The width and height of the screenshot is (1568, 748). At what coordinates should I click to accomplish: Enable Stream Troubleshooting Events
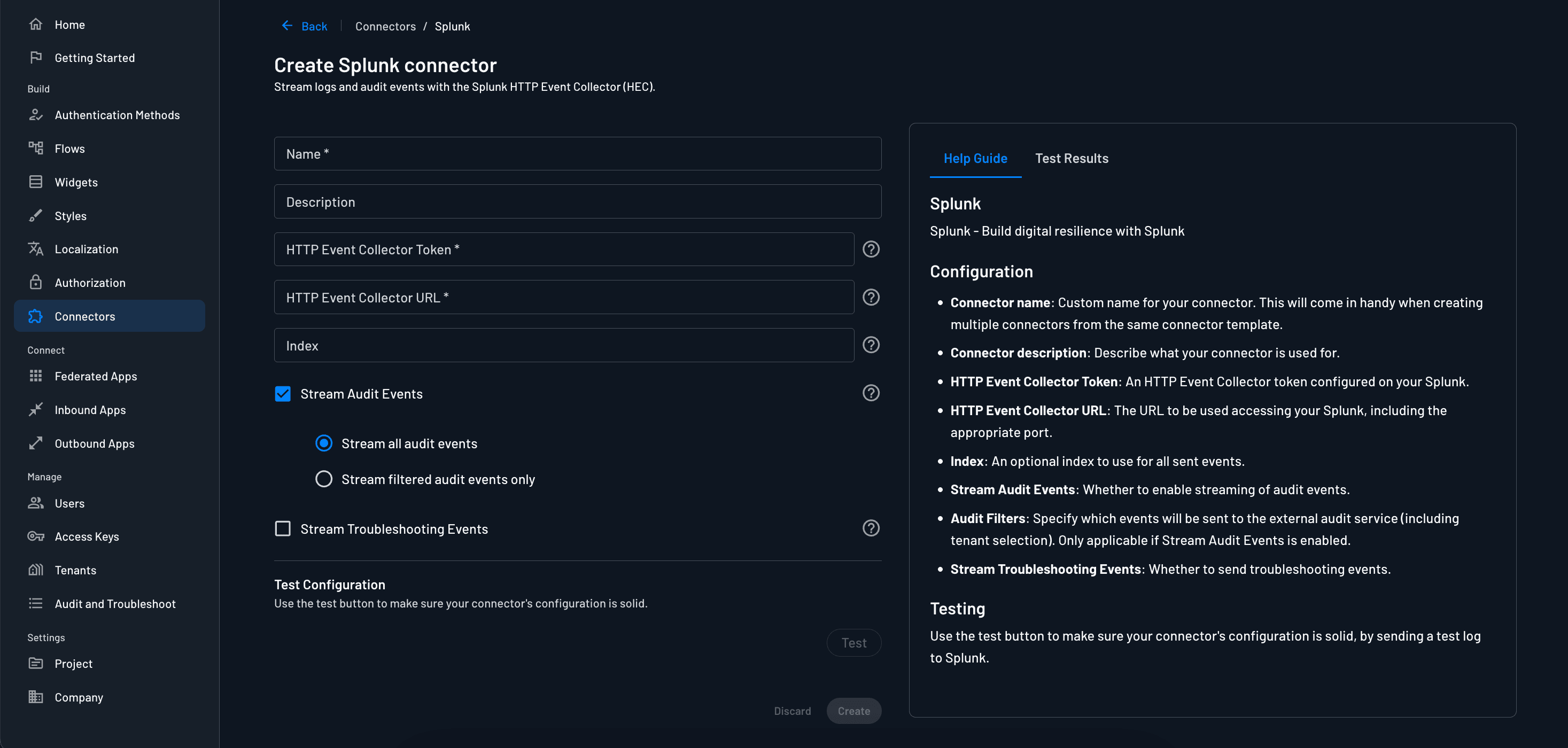(282, 528)
